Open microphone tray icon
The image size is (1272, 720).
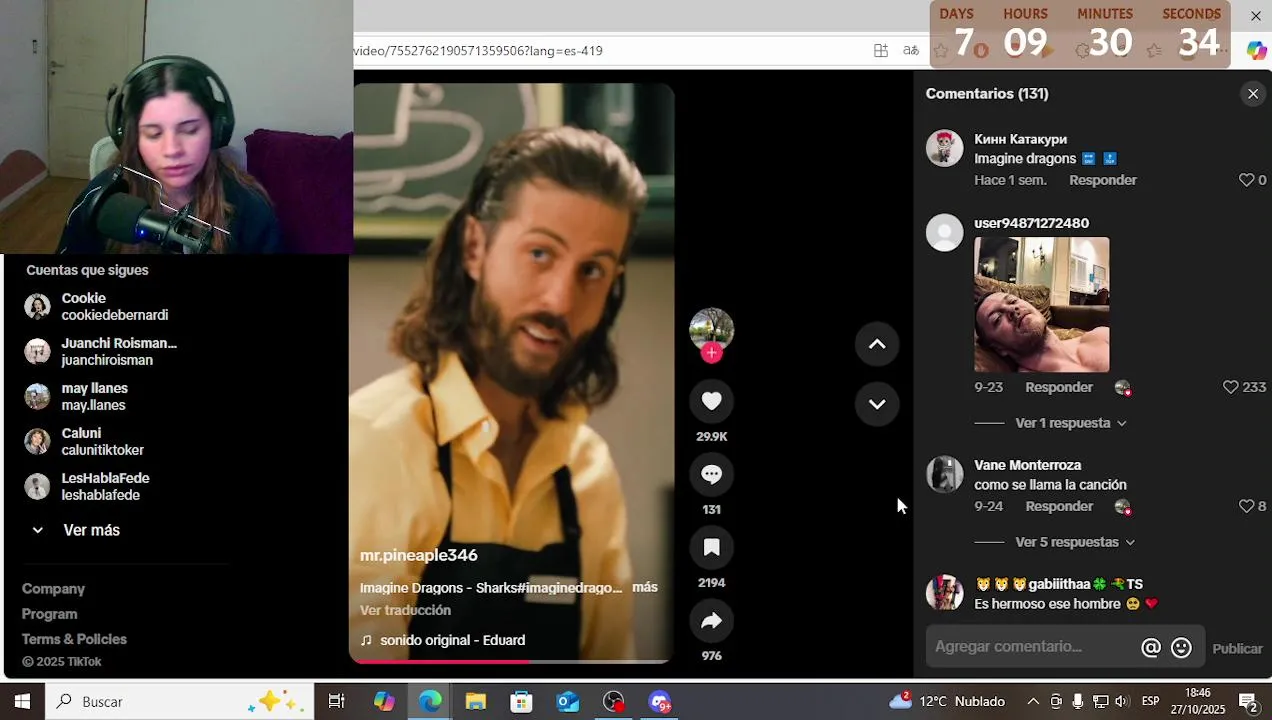[x=1077, y=702]
